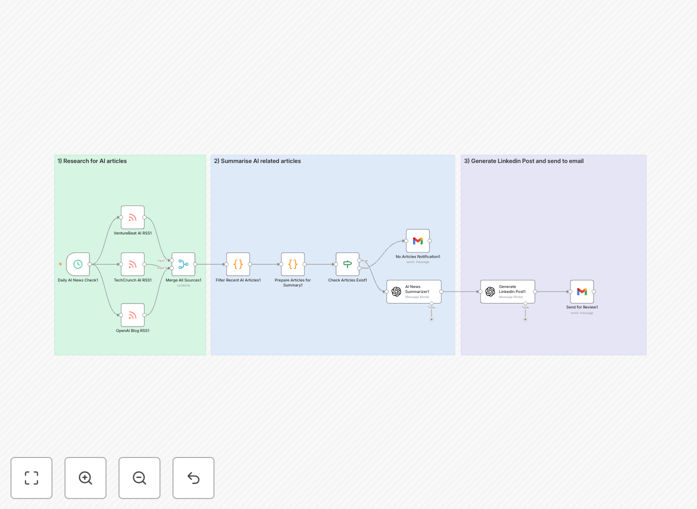The width and height of the screenshot is (697, 509).
Task: Click sticky note title "1) Research for AI articles"
Action: pos(92,161)
